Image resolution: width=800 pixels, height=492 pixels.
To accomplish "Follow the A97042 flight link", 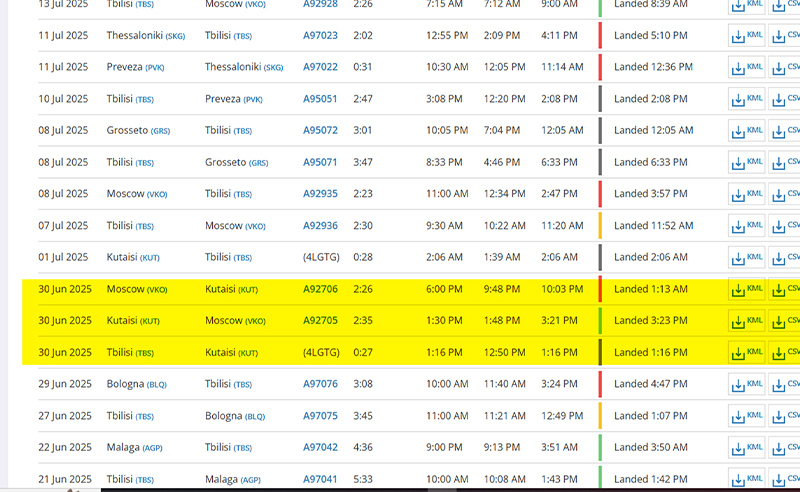I will (320, 448).
